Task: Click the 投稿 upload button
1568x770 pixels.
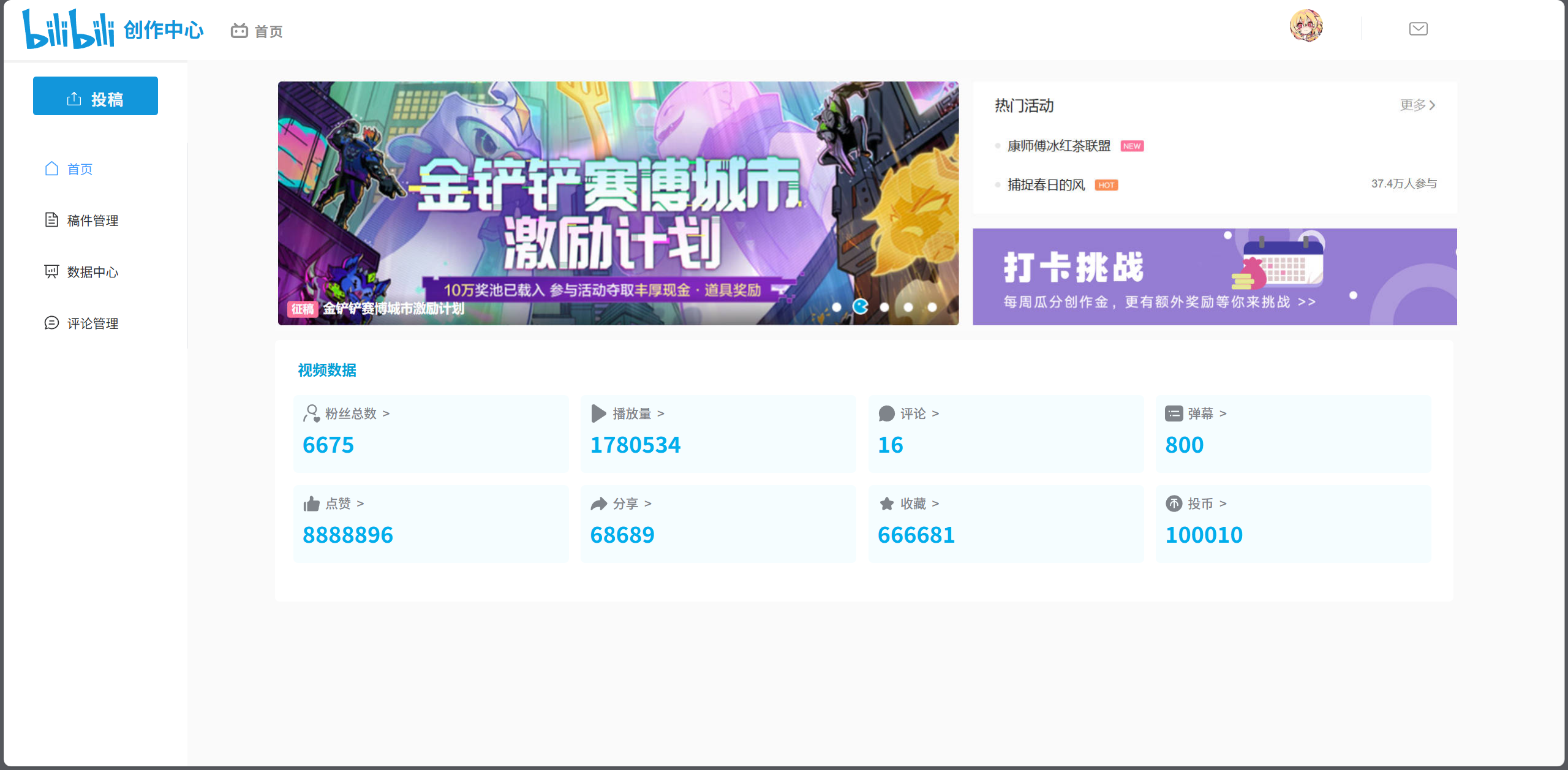Action: coord(96,96)
